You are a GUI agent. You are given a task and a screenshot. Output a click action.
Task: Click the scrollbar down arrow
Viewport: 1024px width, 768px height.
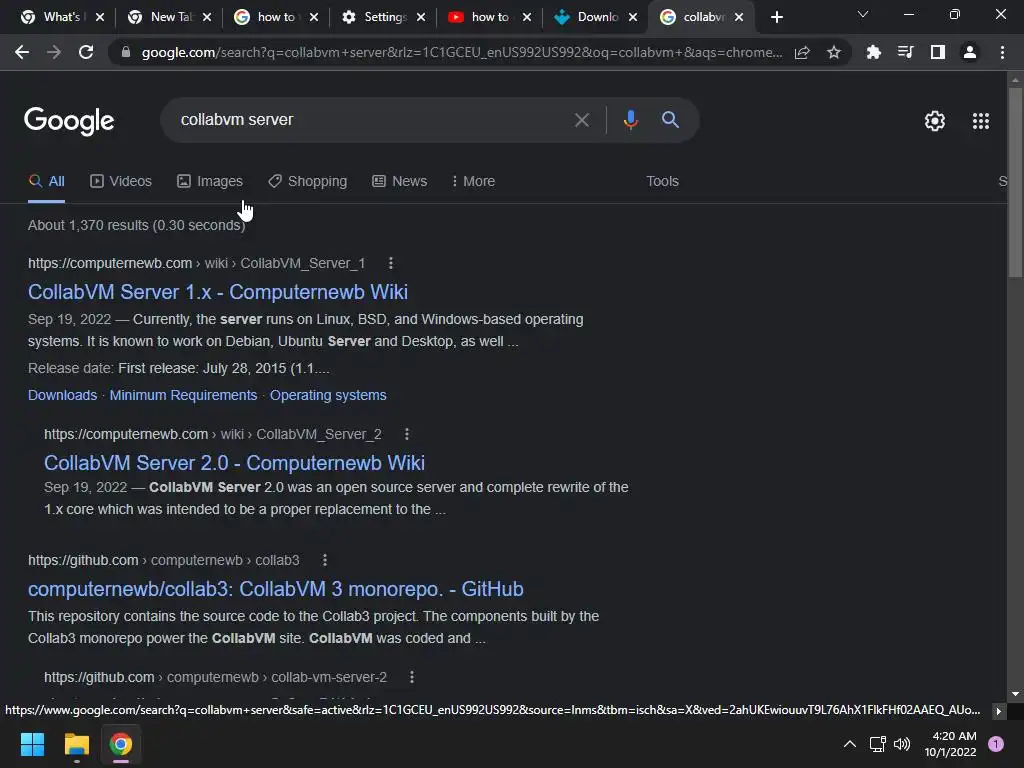click(x=1015, y=694)
